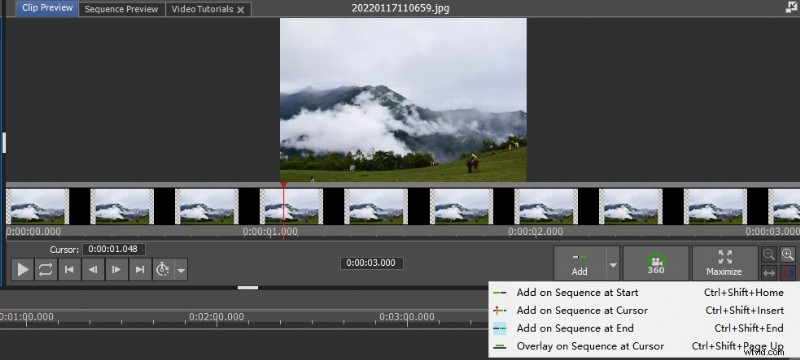Fit clip timeline to width
Screen dimensions: 800x360
(769, 273)
